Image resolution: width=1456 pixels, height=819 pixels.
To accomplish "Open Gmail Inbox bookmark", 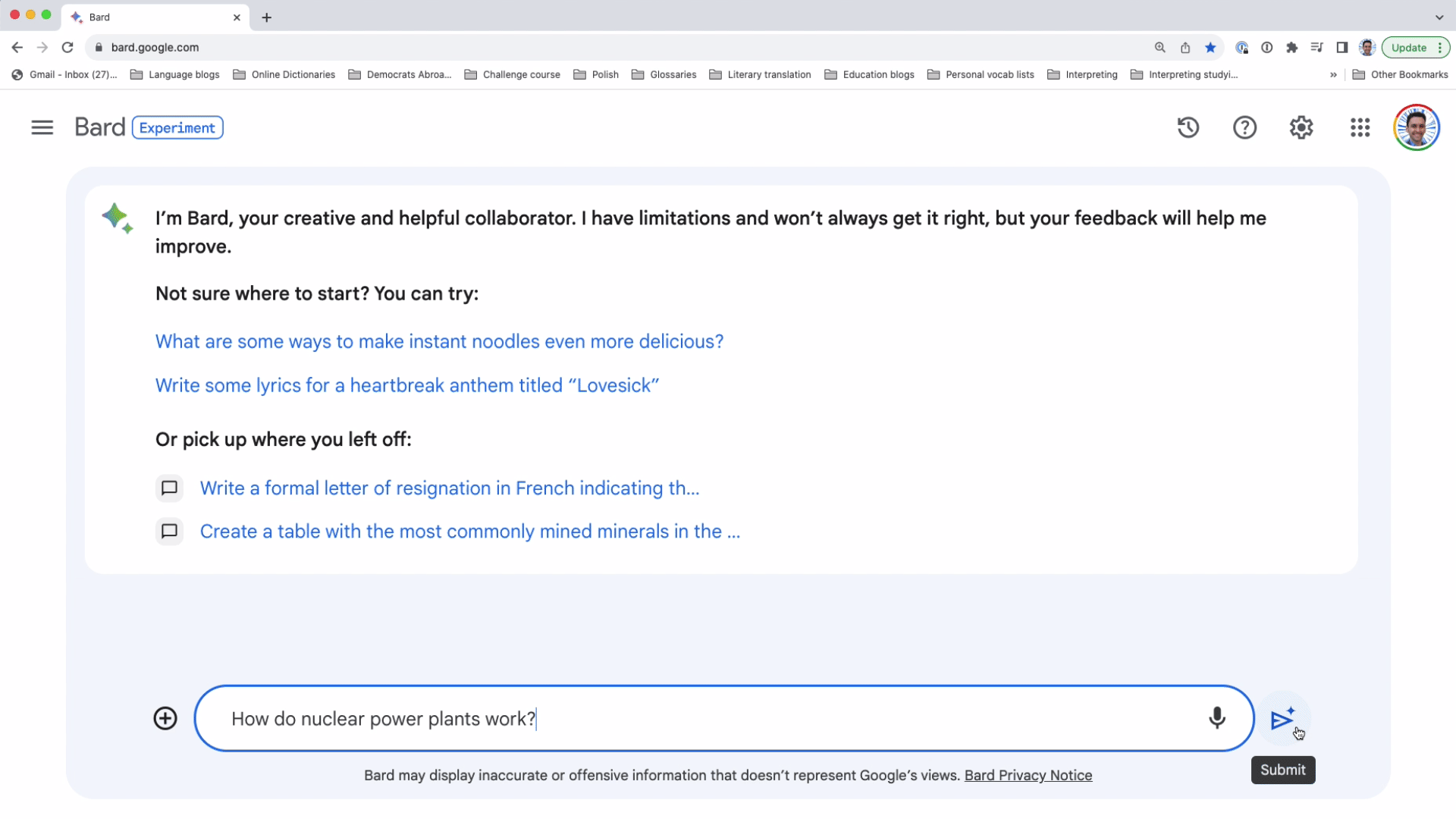I will coord(64,74).
